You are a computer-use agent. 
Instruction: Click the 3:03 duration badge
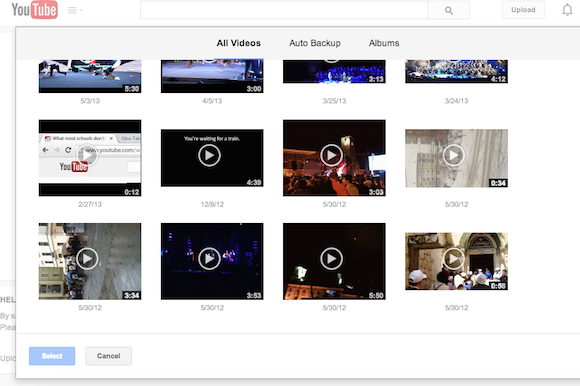coord(376,192)
